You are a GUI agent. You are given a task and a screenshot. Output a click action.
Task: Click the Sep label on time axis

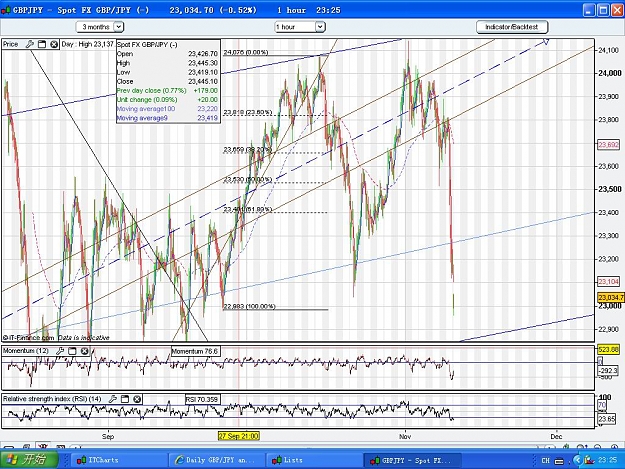[x=108, y=436]
